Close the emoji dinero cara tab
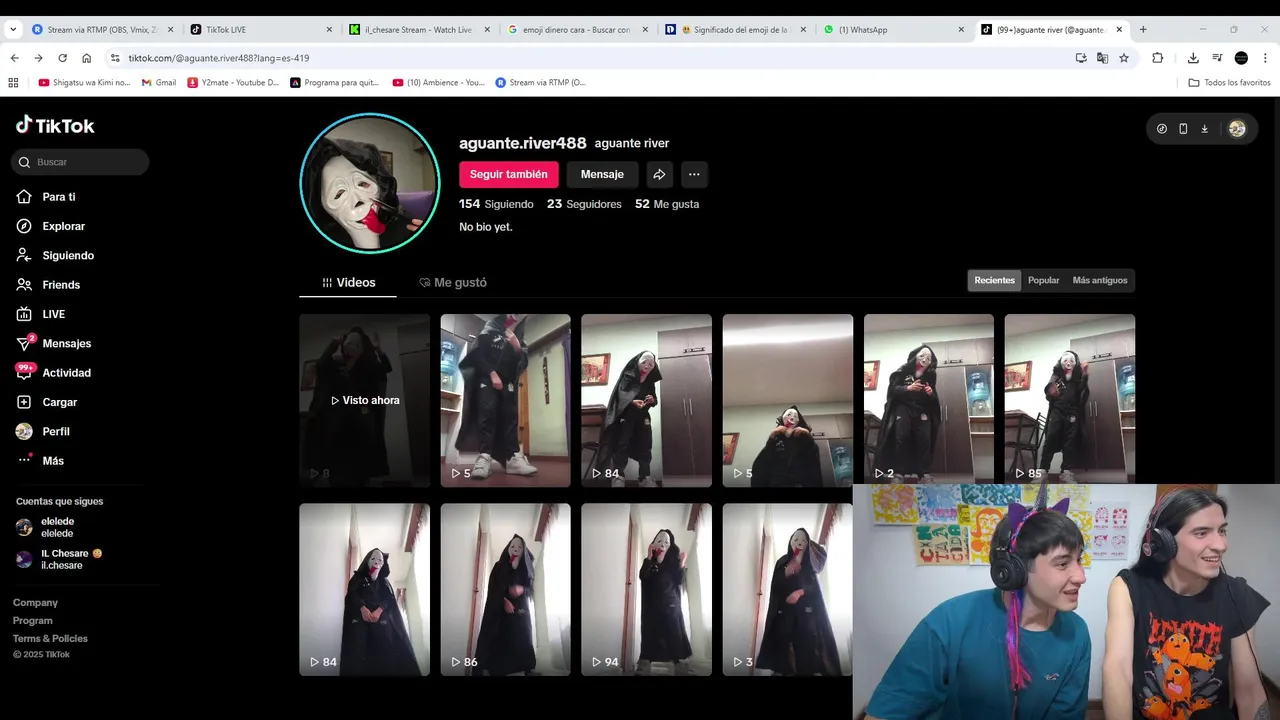The height and width of the screenshot is (720, 1280). [x=645, y=30]
